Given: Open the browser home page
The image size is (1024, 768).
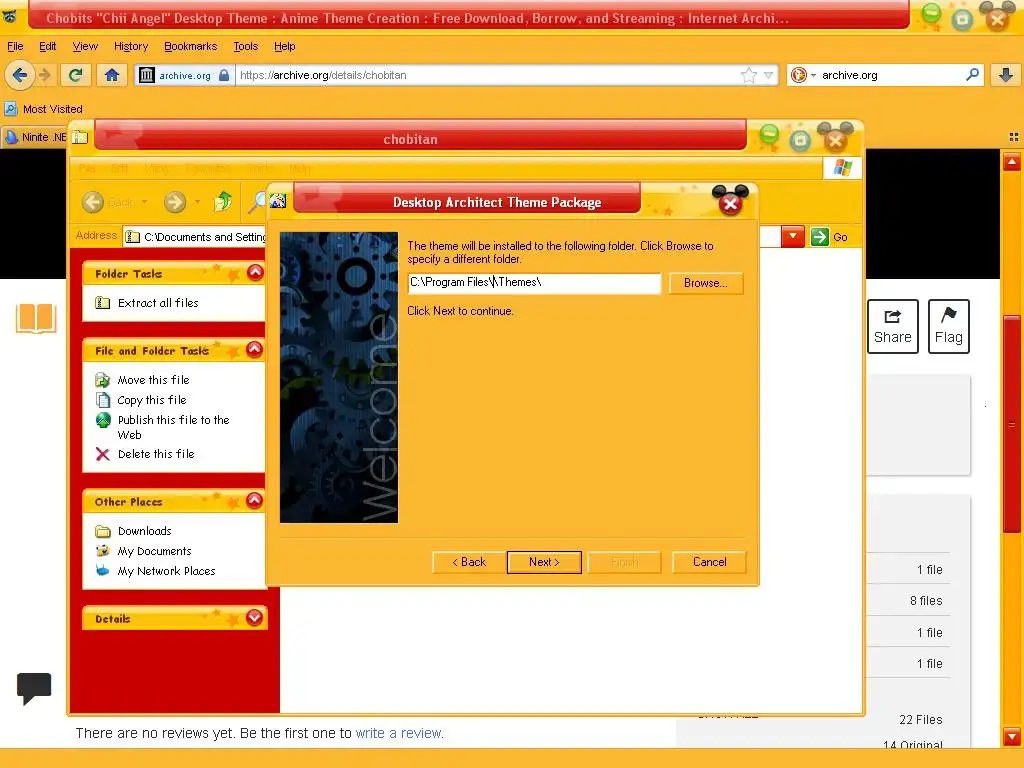Looking at the screenshot, I should [112, 75].
